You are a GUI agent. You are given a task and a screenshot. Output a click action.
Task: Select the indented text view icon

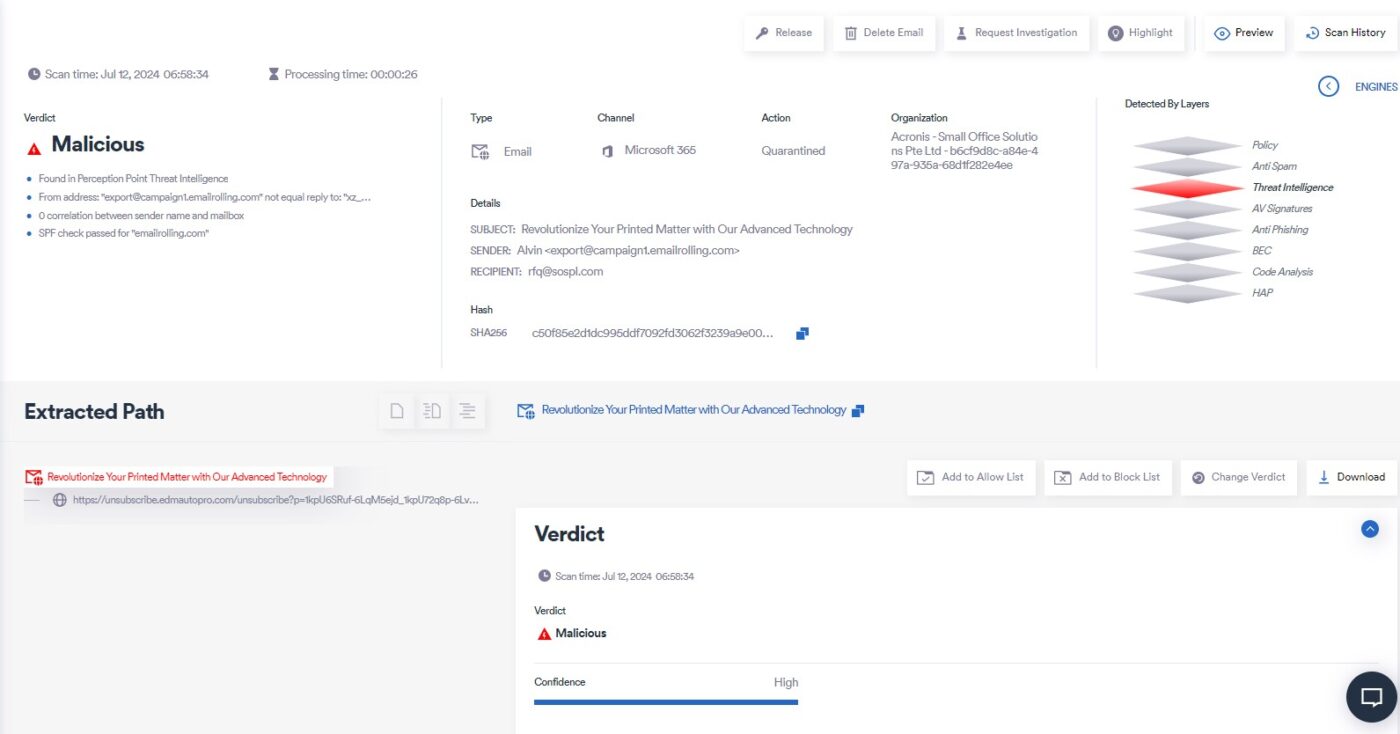(x=468, y=411)
